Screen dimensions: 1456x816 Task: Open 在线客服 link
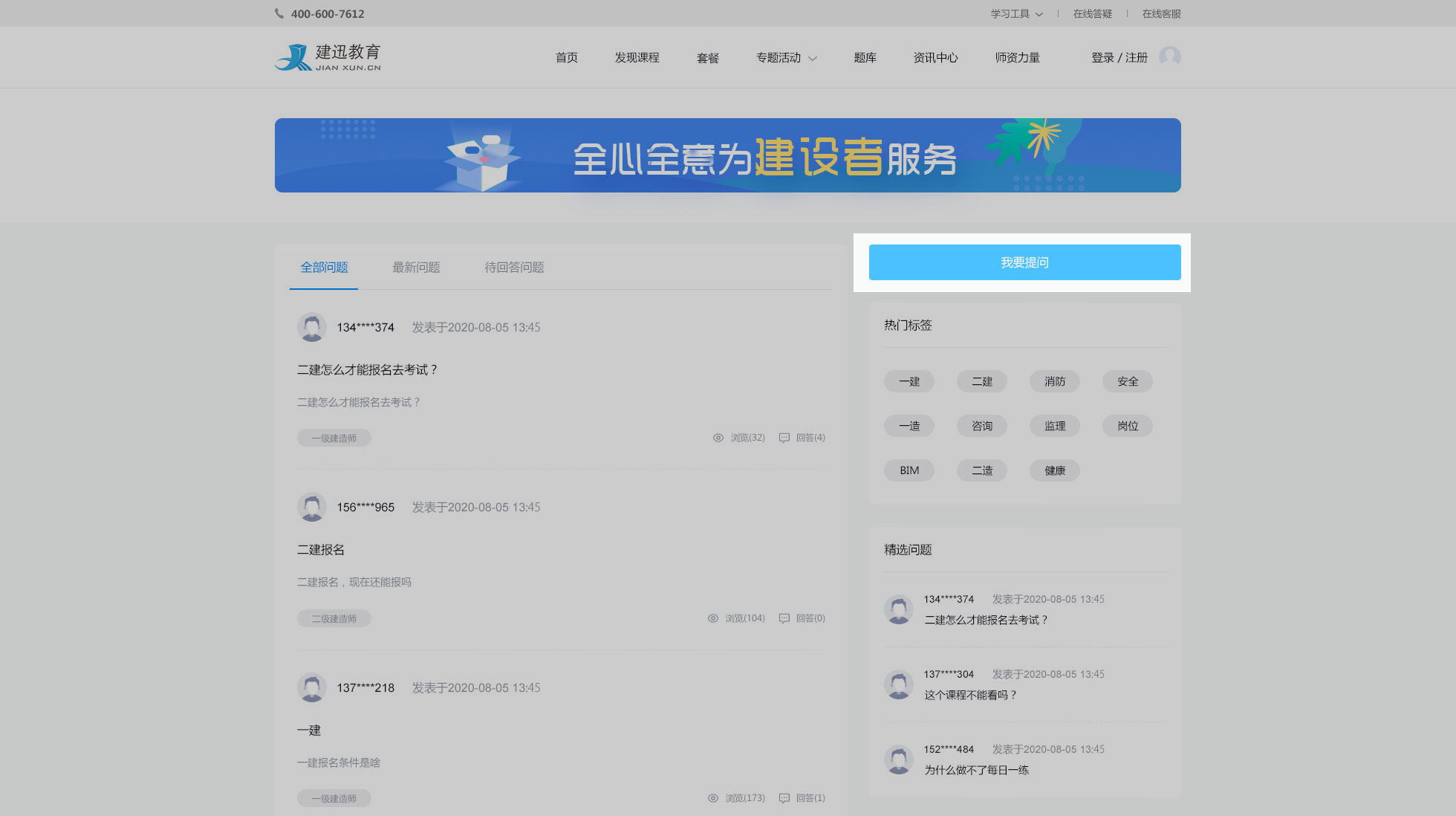1161,13
